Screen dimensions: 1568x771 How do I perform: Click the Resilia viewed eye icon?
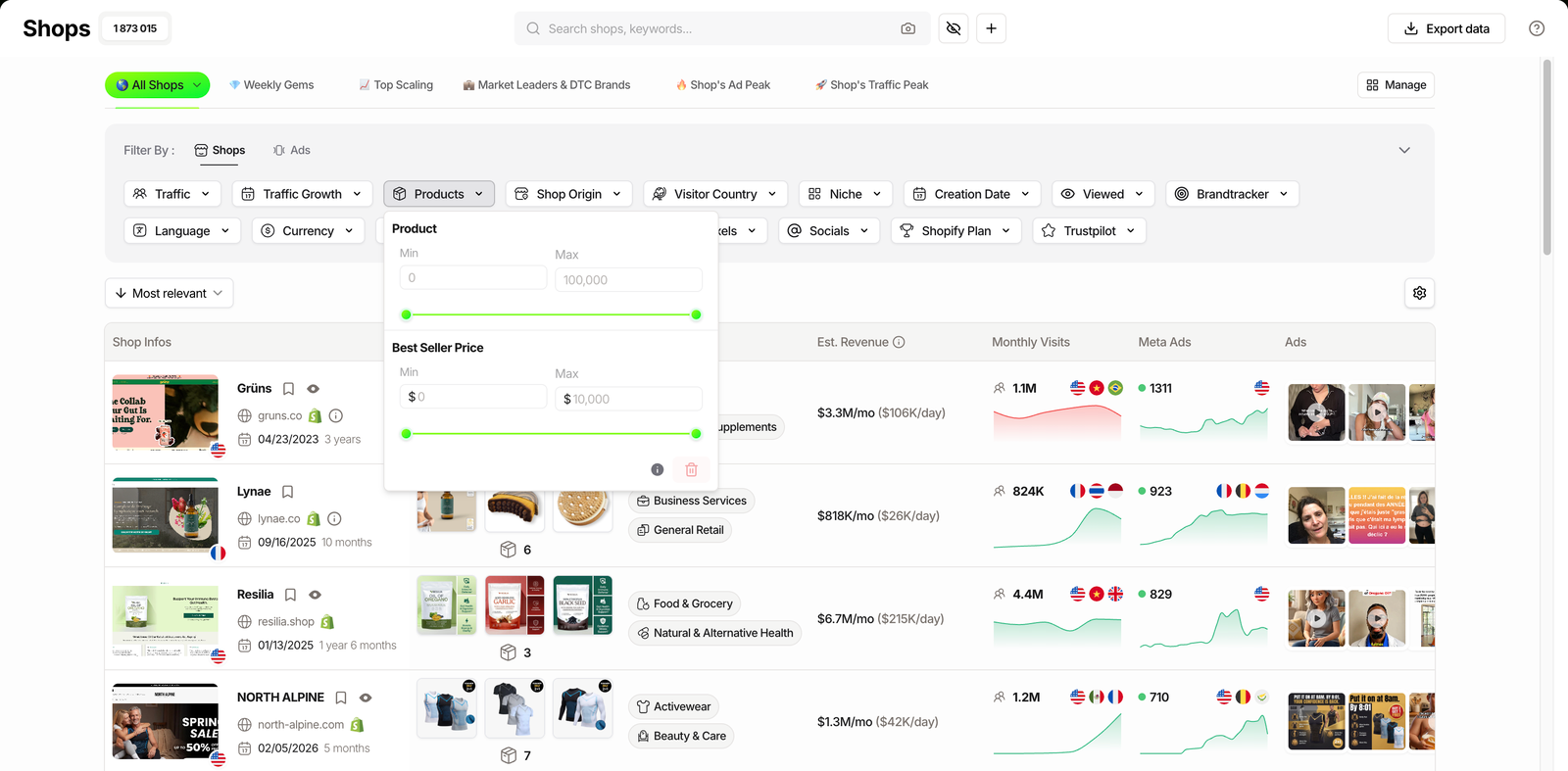point(316,595)
